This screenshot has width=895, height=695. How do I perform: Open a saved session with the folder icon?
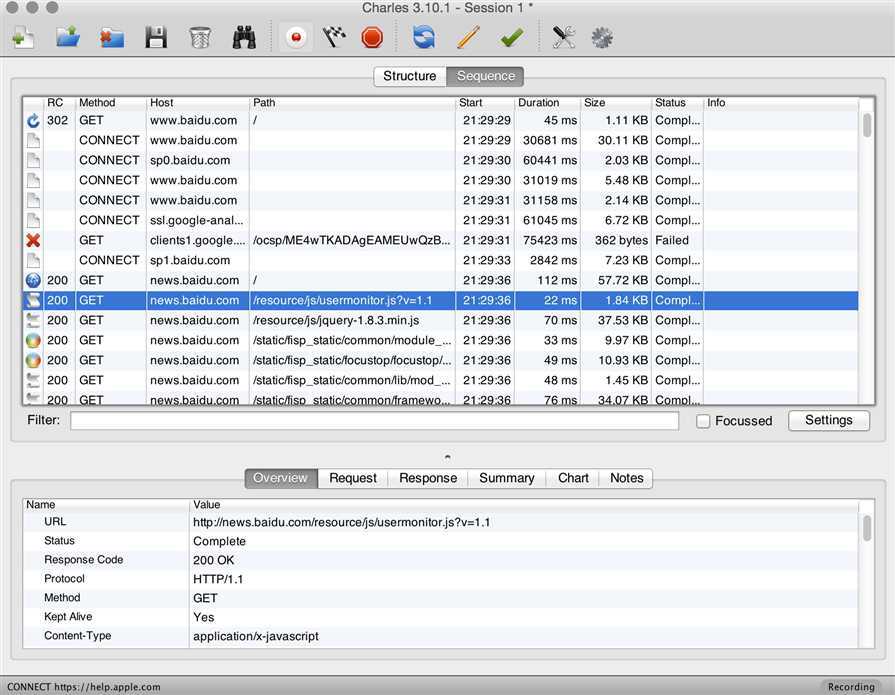[x=68, y=38]
